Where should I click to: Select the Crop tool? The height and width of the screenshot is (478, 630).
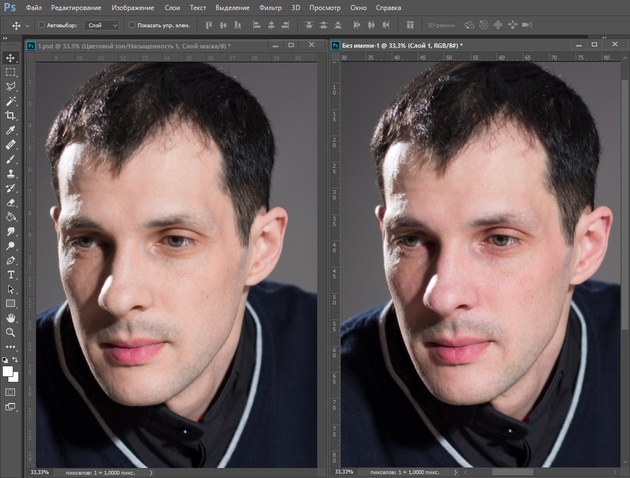click(10, 116)
